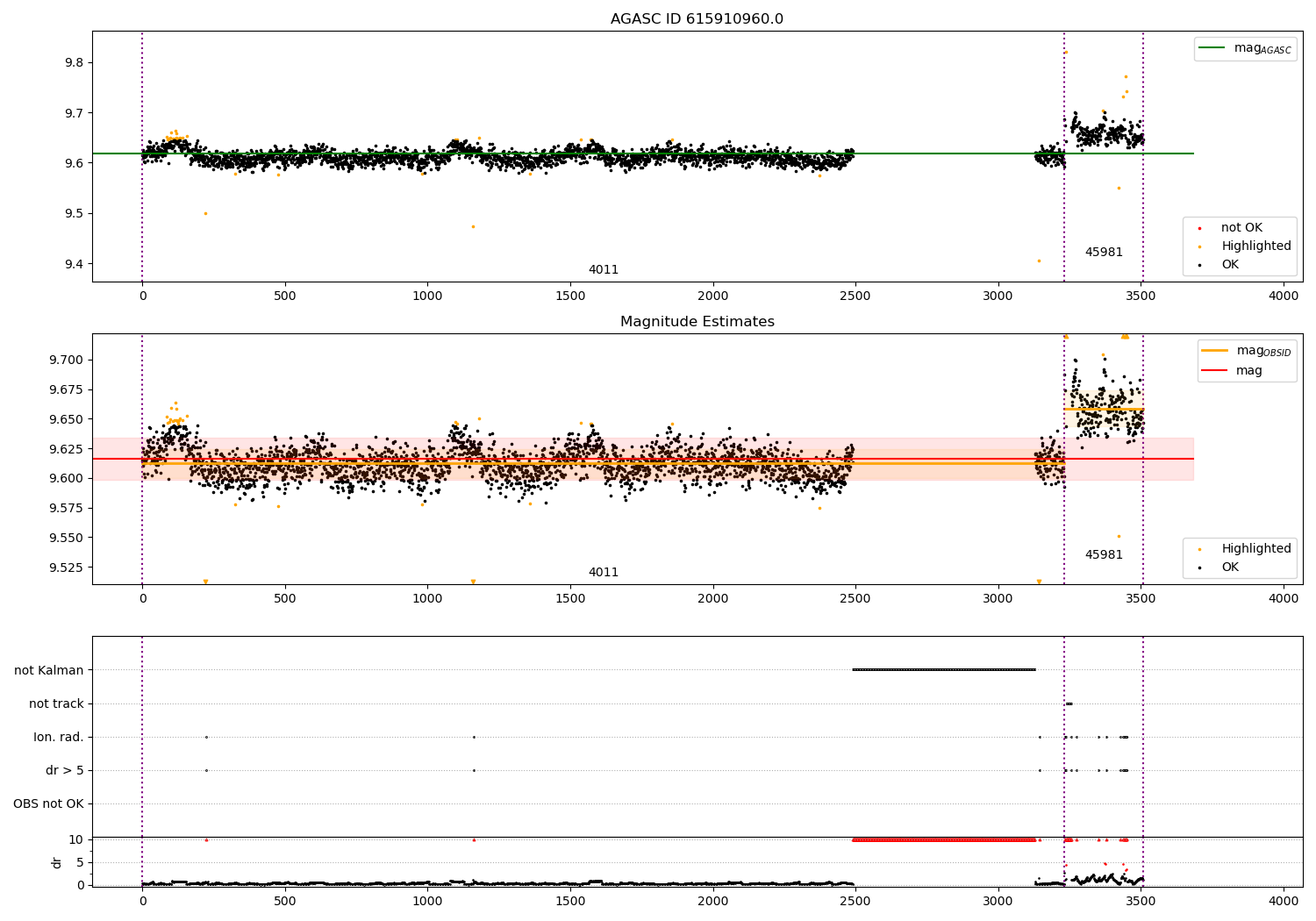Click x-axis tick 1500 in top plot
Viewport: 1316px width, 921px height.
click(x=570, y=296)
